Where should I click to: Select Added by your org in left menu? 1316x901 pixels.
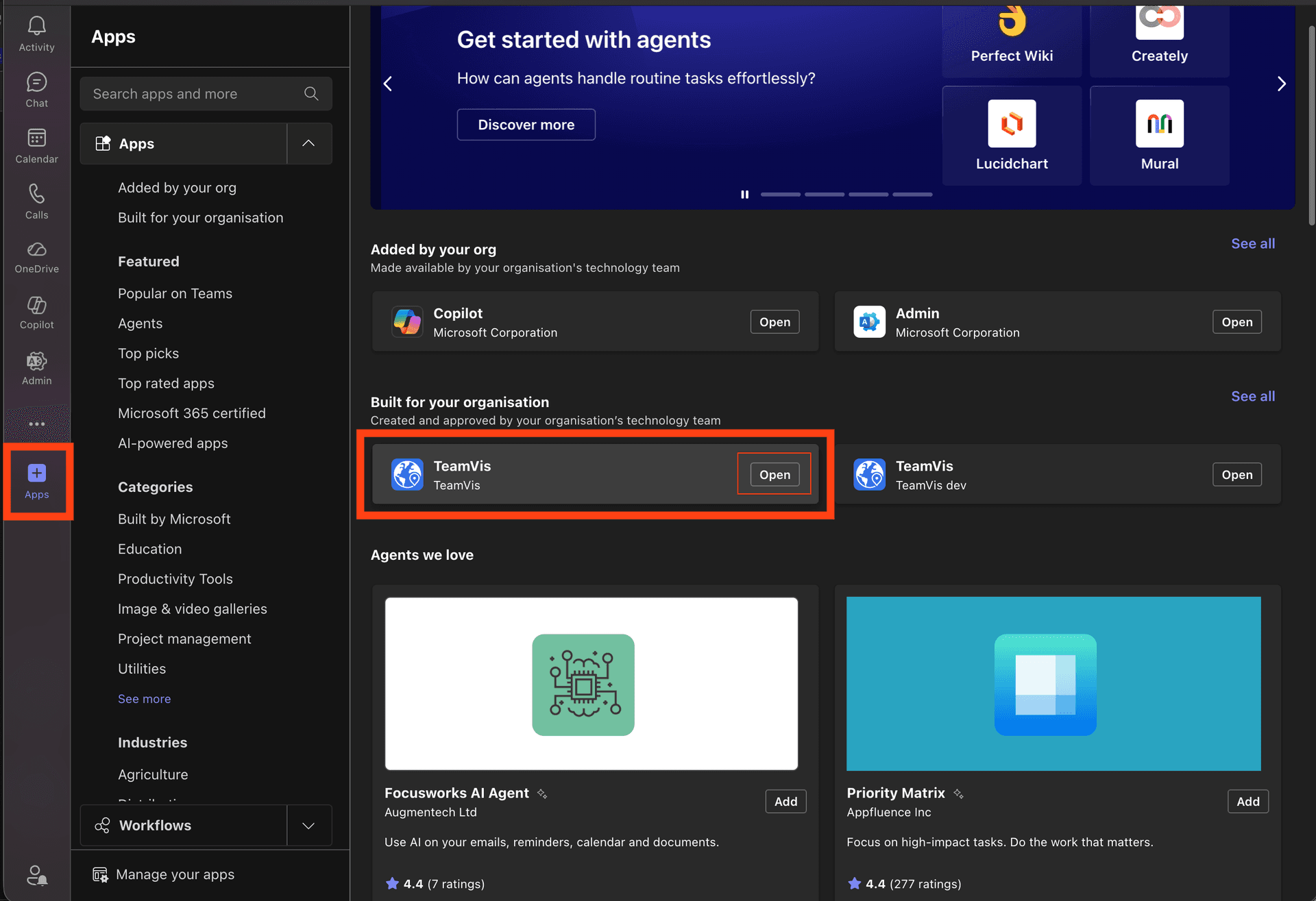tap(177, 187)
